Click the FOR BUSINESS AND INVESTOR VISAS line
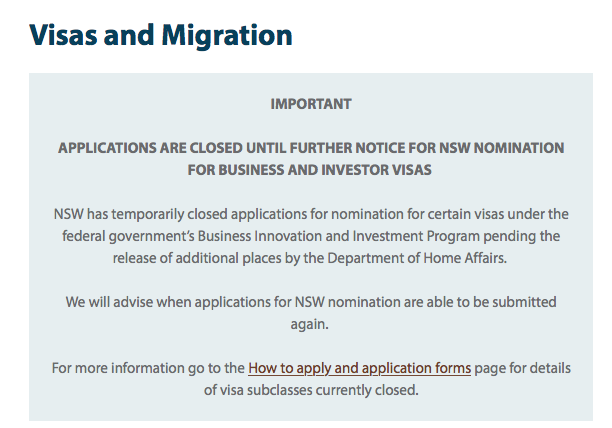The height and width of the screenshot is (428, 612). 310,170
